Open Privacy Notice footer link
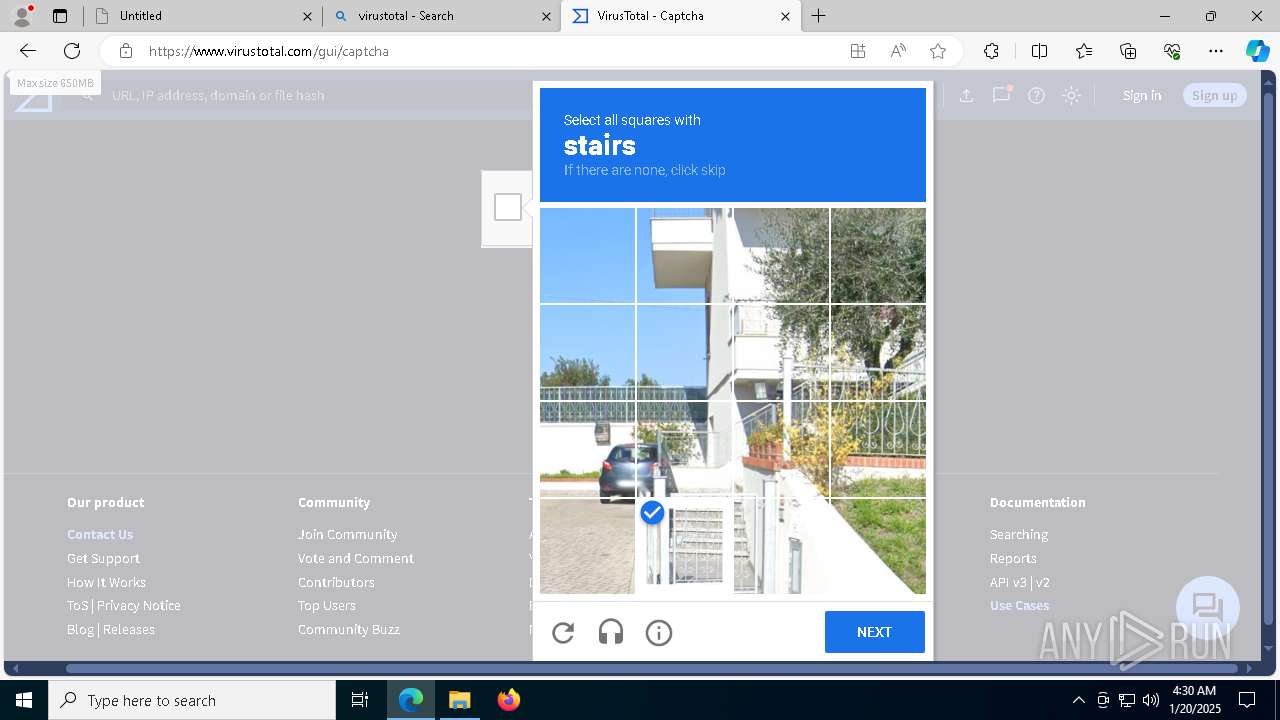 tap(139, 605)
